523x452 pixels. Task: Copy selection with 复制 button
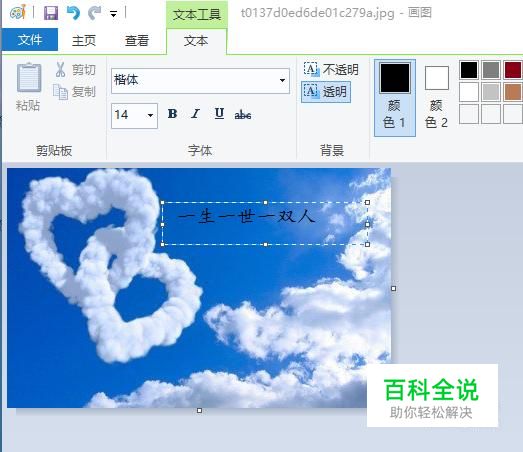[75, 91]
